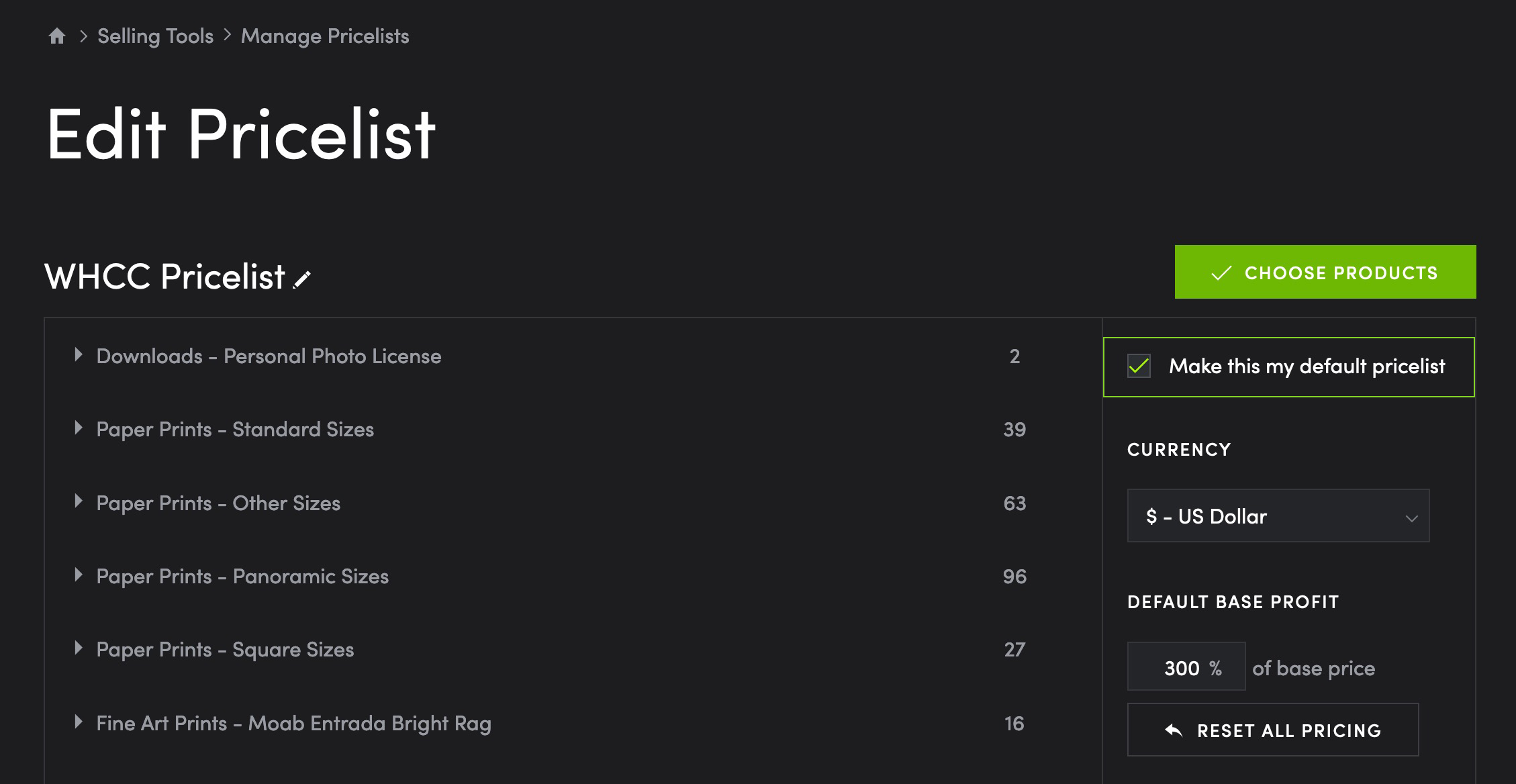The height and width of the screenshot is (784, 1516).
Task: Click the home icon in breadcrumb
Action: pos(57,36)
